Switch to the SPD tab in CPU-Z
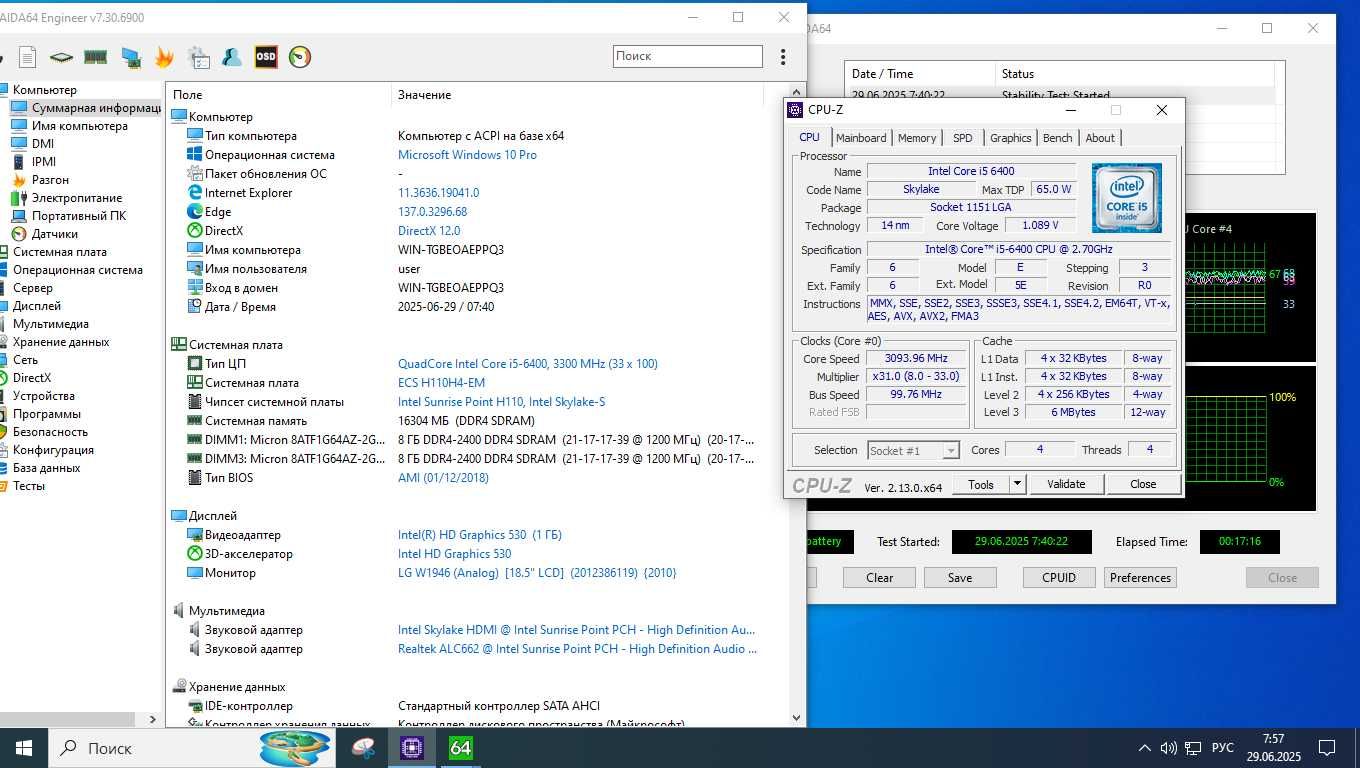 (x=962, y=138)
